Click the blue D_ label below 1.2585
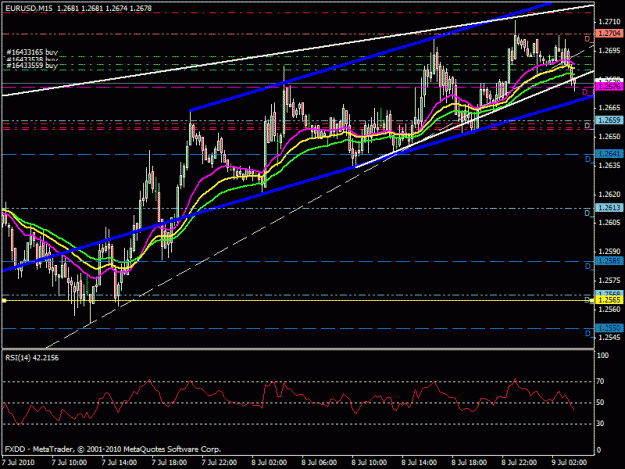The width and height of the screenshot is (625, 469). tap(589, 267)
